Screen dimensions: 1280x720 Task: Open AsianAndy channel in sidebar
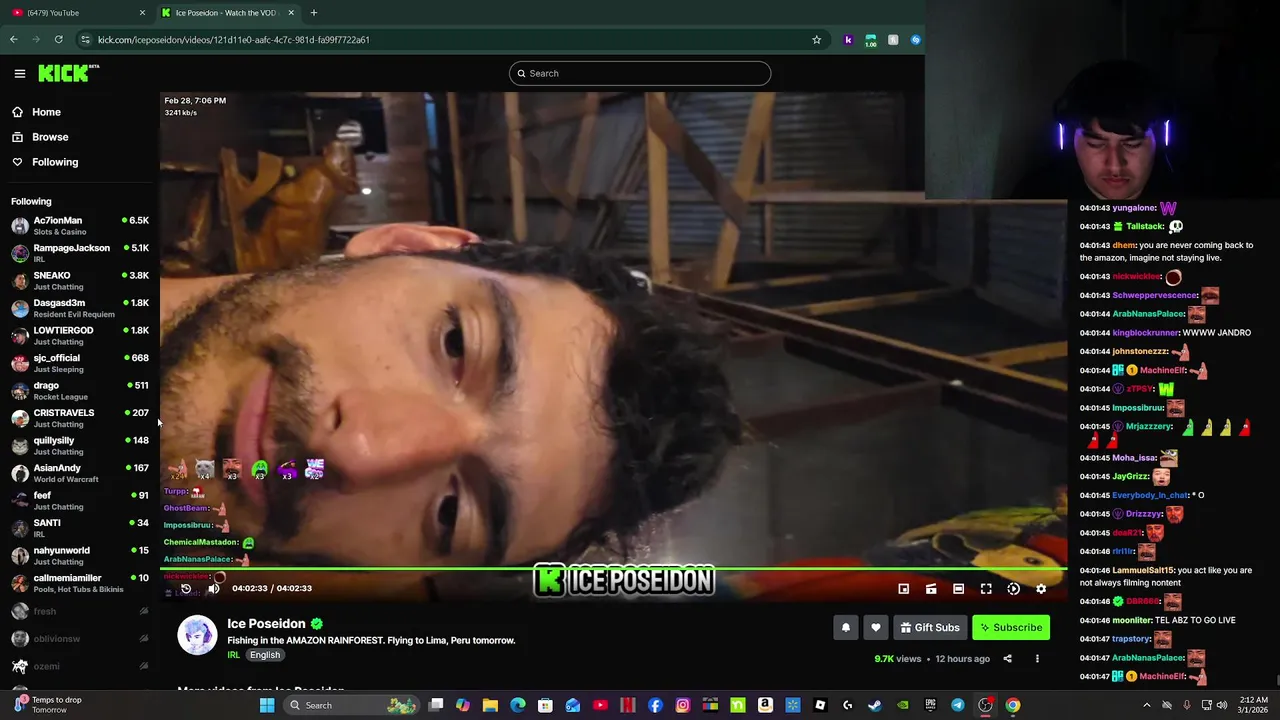(80, 473)
